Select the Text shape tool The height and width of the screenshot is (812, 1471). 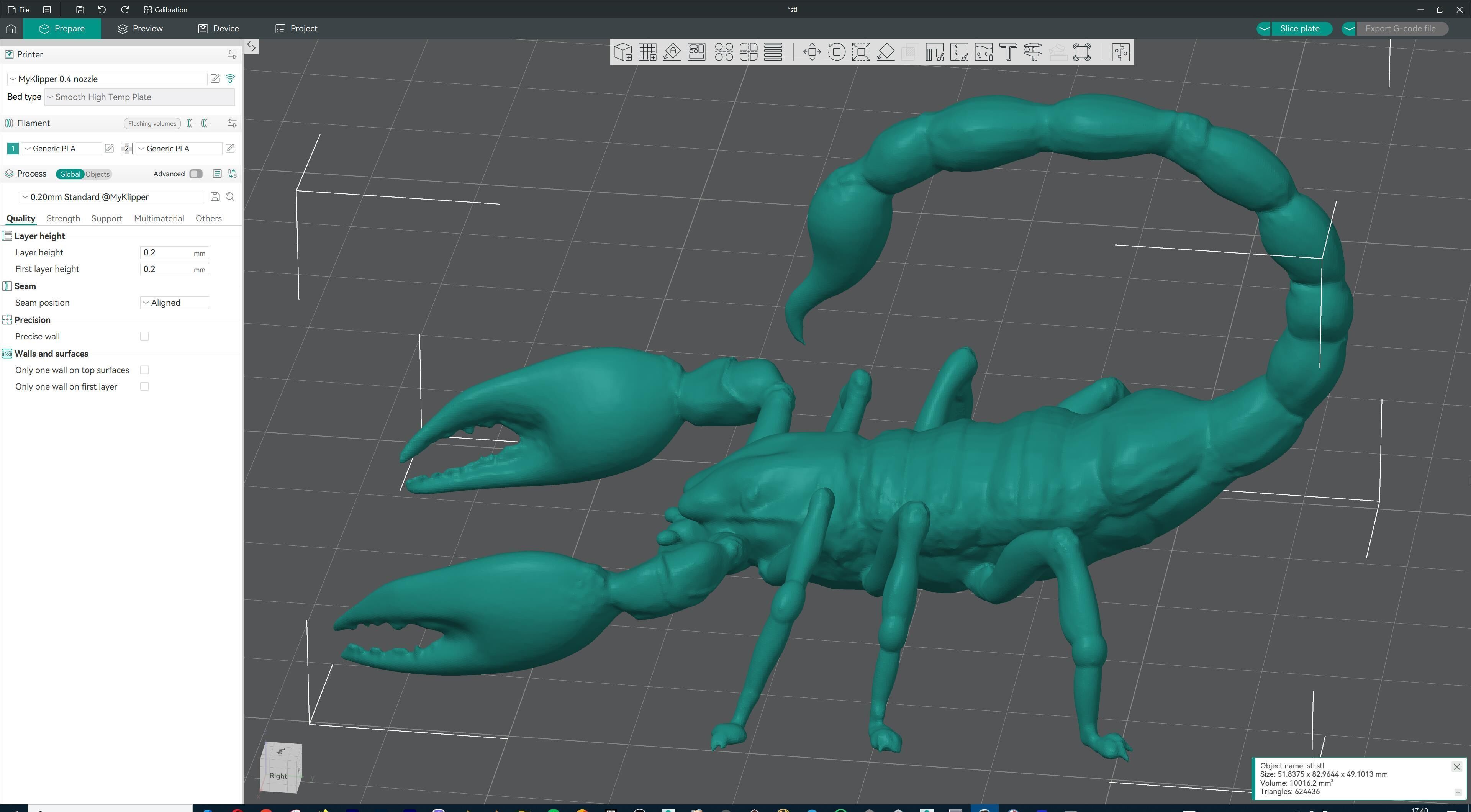coord(1008,52)
